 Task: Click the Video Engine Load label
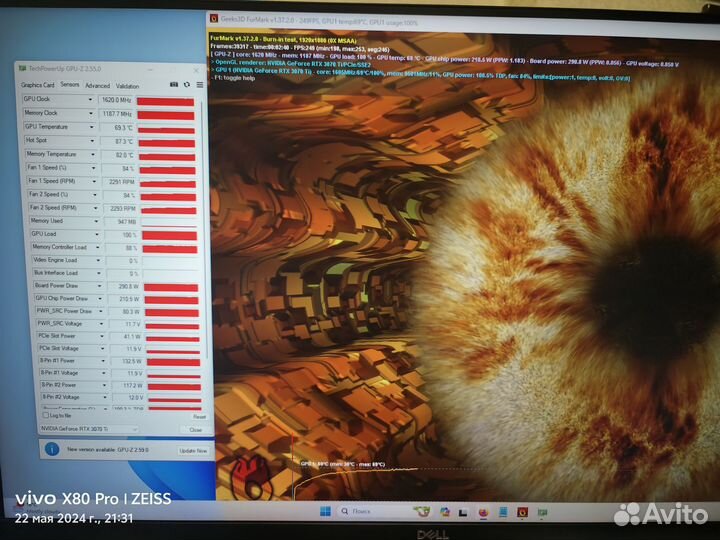(x=56, y=260)
